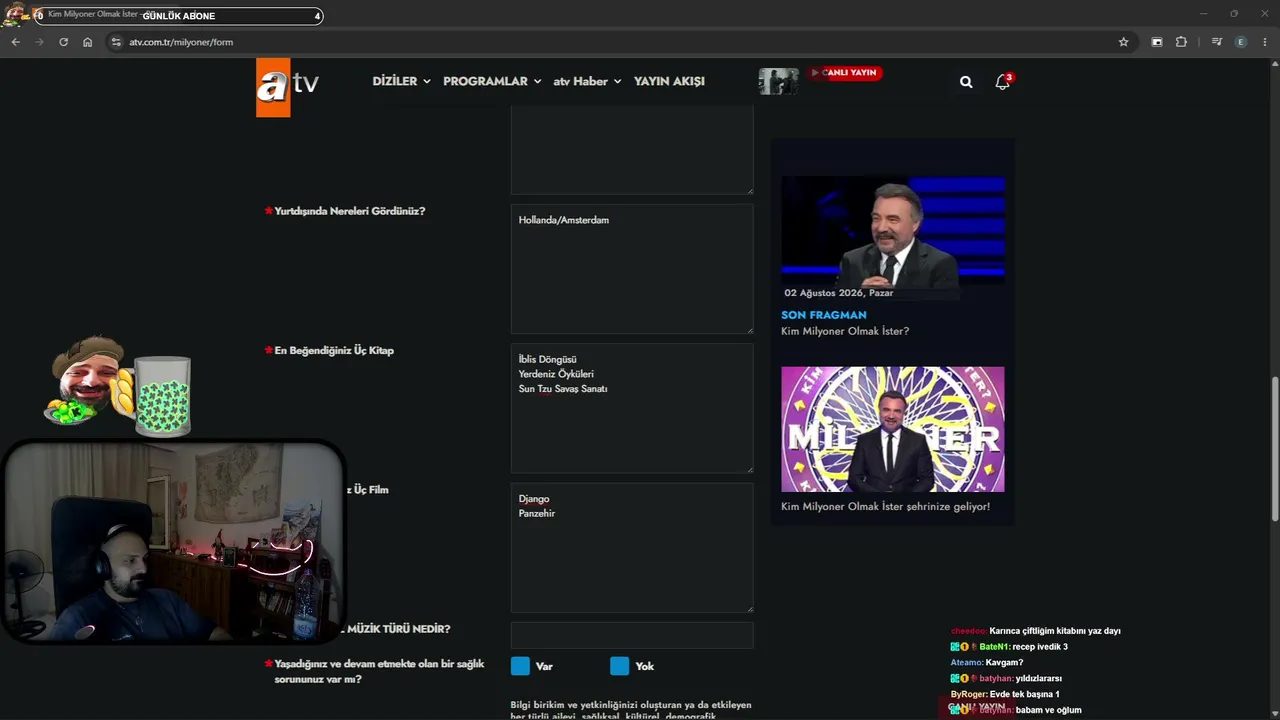Click the 'Yurtdışında Nereleri Gördünüz?' label
Screen dimensions: 1280x720
pos(350,211)
